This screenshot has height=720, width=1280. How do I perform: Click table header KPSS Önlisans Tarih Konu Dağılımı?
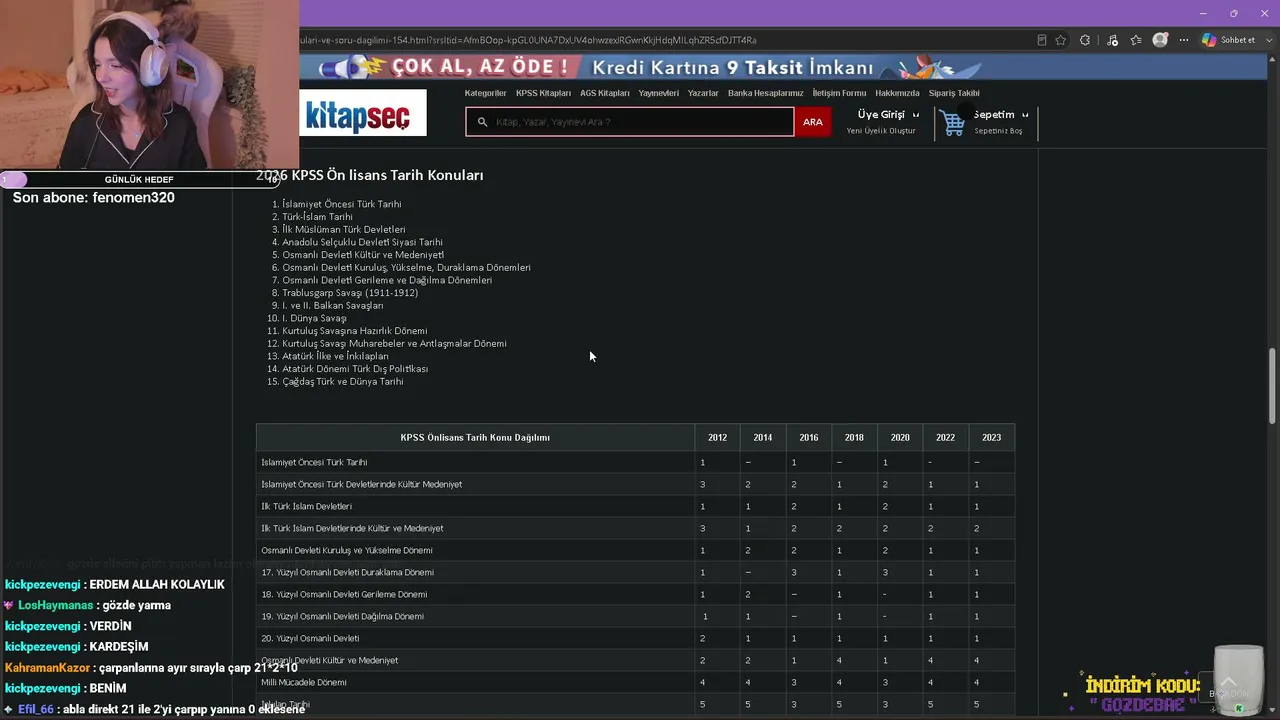tap(475, 437)
